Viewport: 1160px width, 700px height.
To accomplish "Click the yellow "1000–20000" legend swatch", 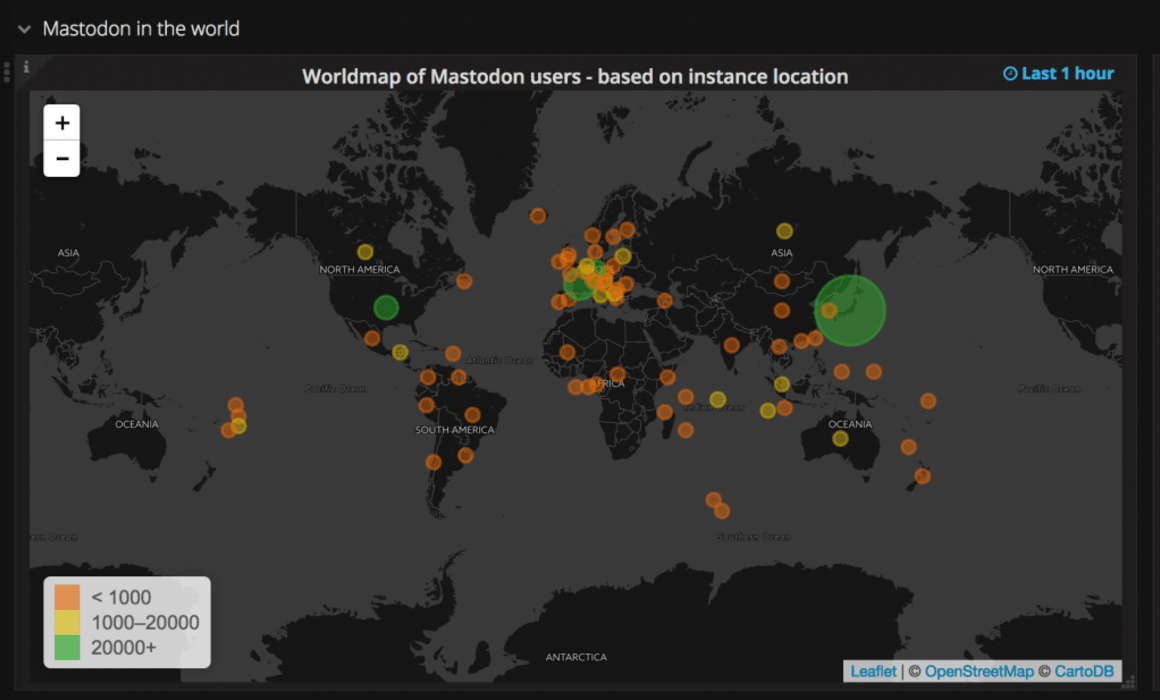I will [x=67, y=622].
